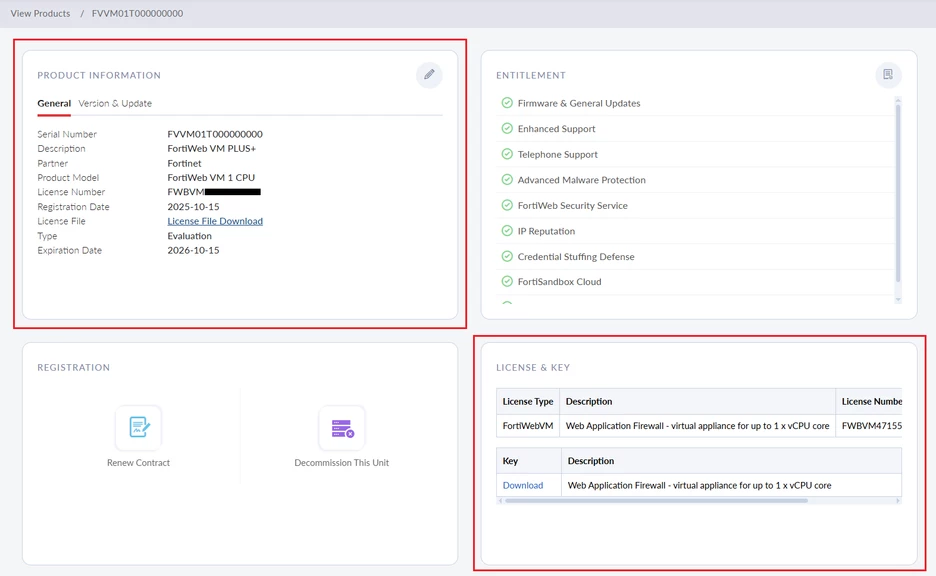
Task: Click the Registration heading
Action: [73, 368]
